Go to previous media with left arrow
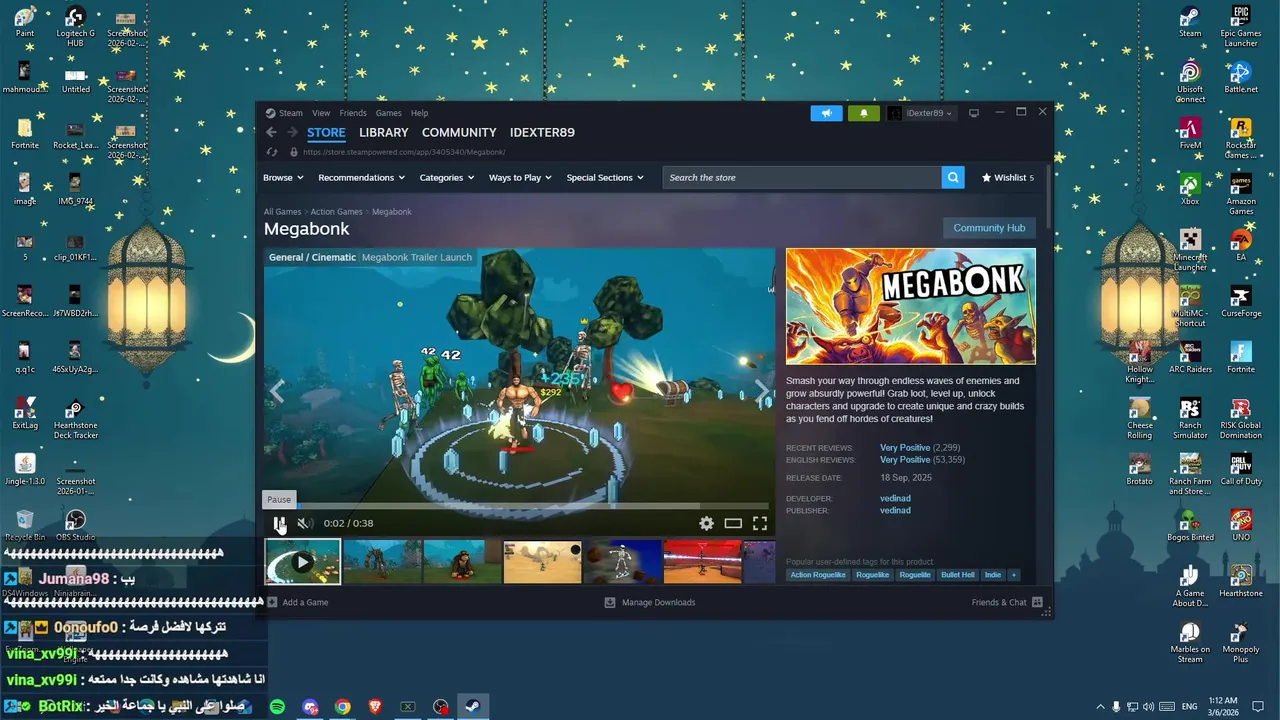This screenshot has width=1280, height=720. click(x=277, y=392)
